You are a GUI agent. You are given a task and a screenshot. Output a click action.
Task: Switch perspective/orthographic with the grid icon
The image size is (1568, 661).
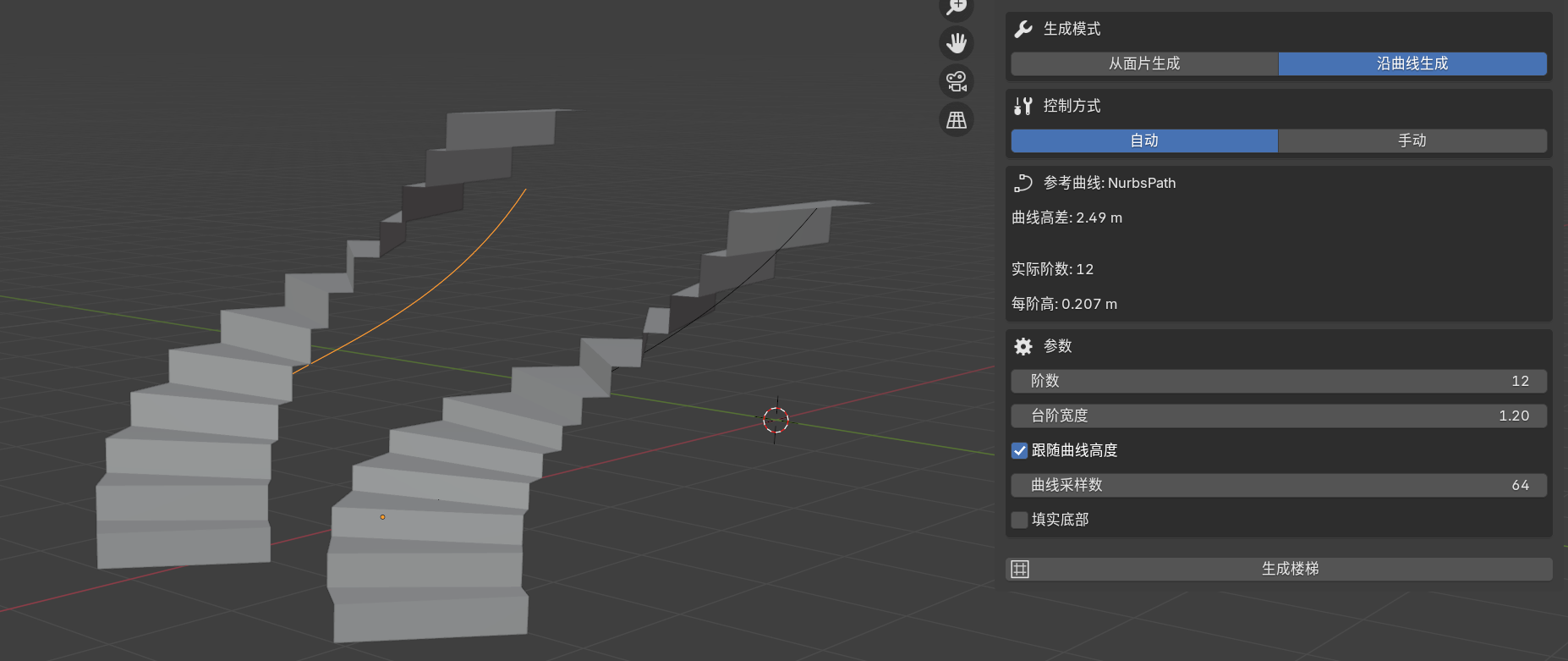pos(957,120)
